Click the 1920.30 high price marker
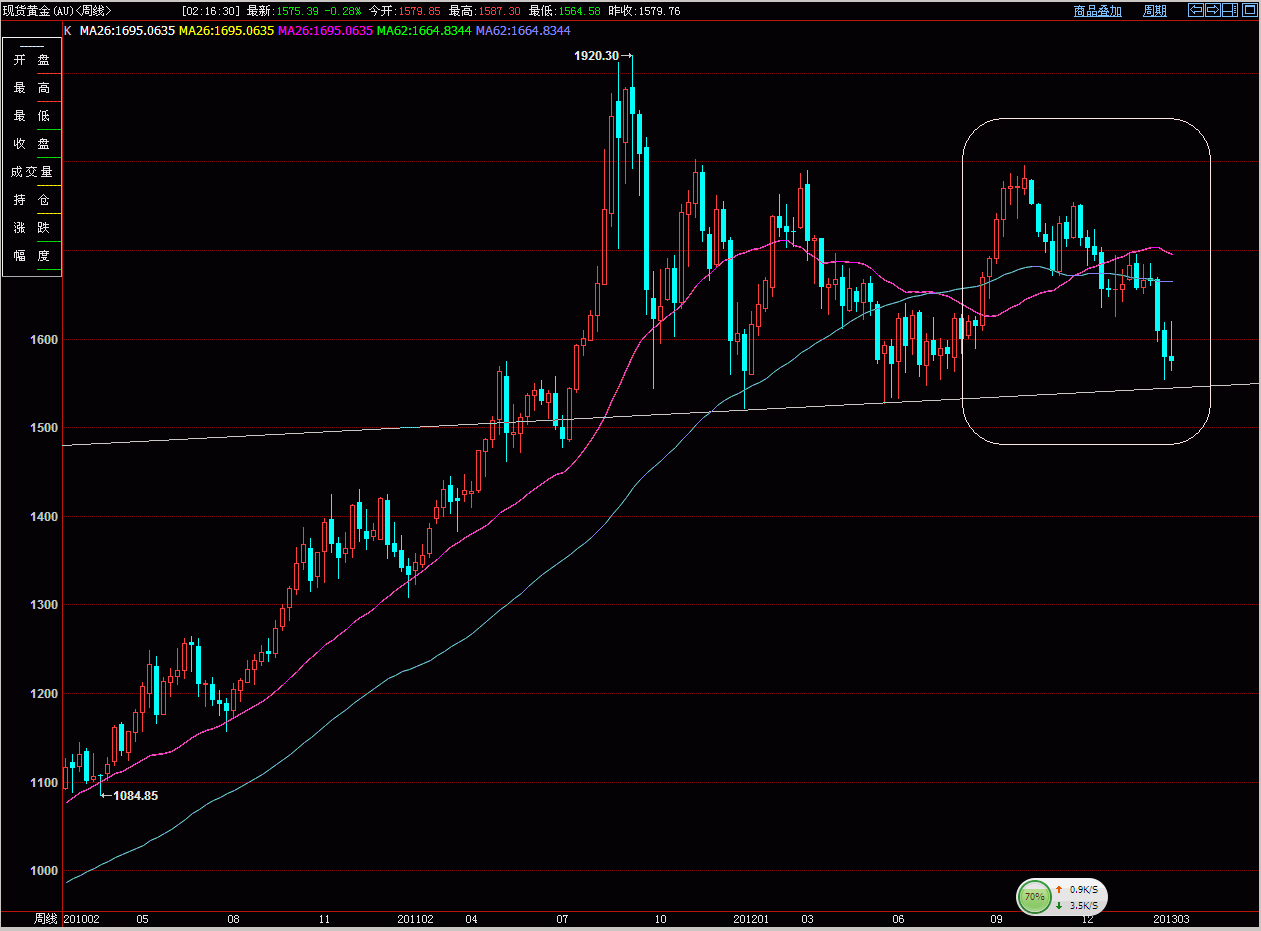1261x931 pixels. [596, 56]
